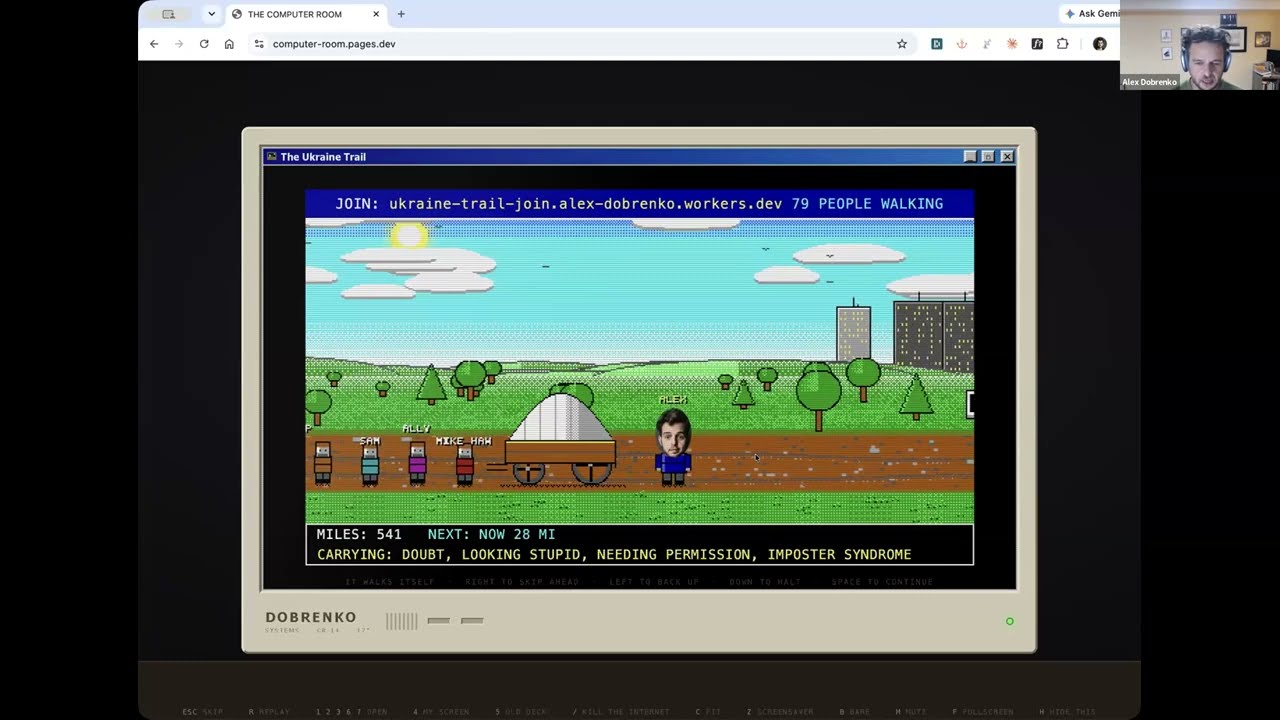Go back using the browser back arrow
Image resolution: width=1280 pixels, height=720 pixels.
[154, 44]
